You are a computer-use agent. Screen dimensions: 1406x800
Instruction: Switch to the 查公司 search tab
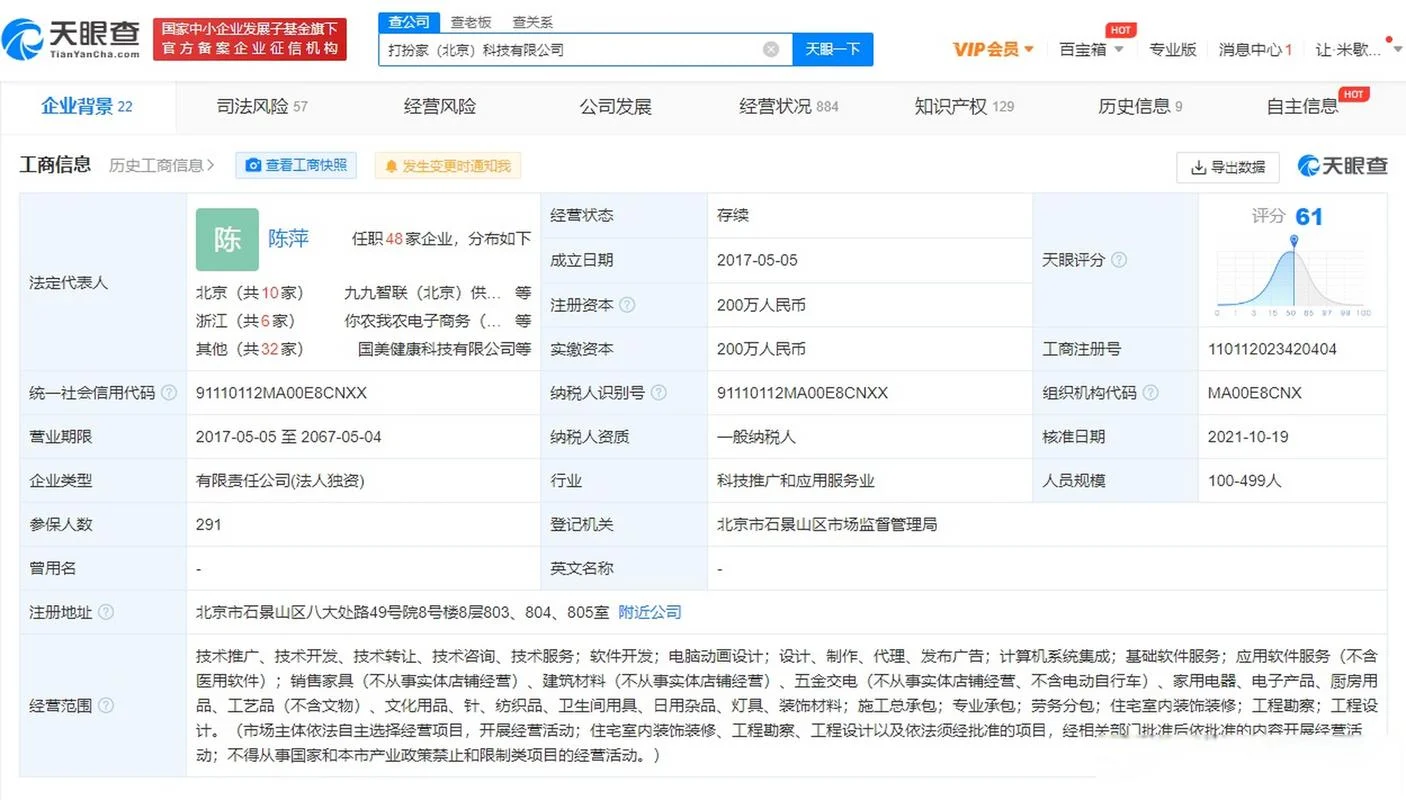(408, 22)
